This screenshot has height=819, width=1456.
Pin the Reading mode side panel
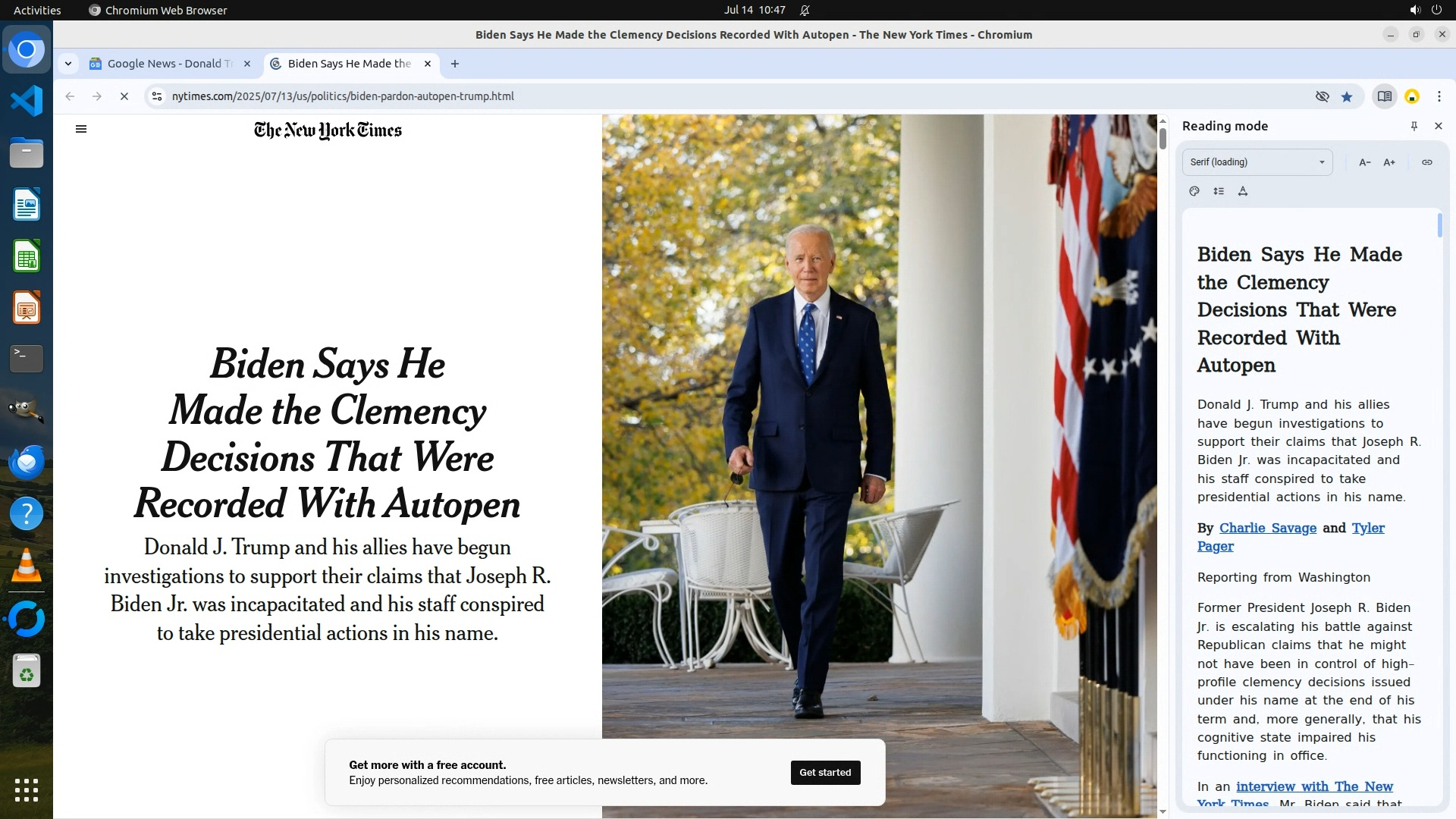(x=1414, y=126)
